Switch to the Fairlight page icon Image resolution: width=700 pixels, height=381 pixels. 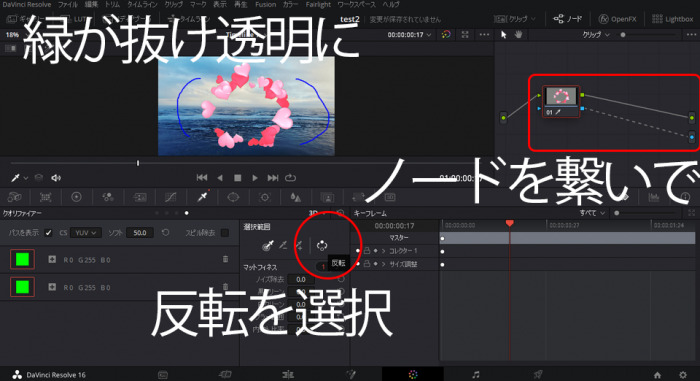(476, 374)
